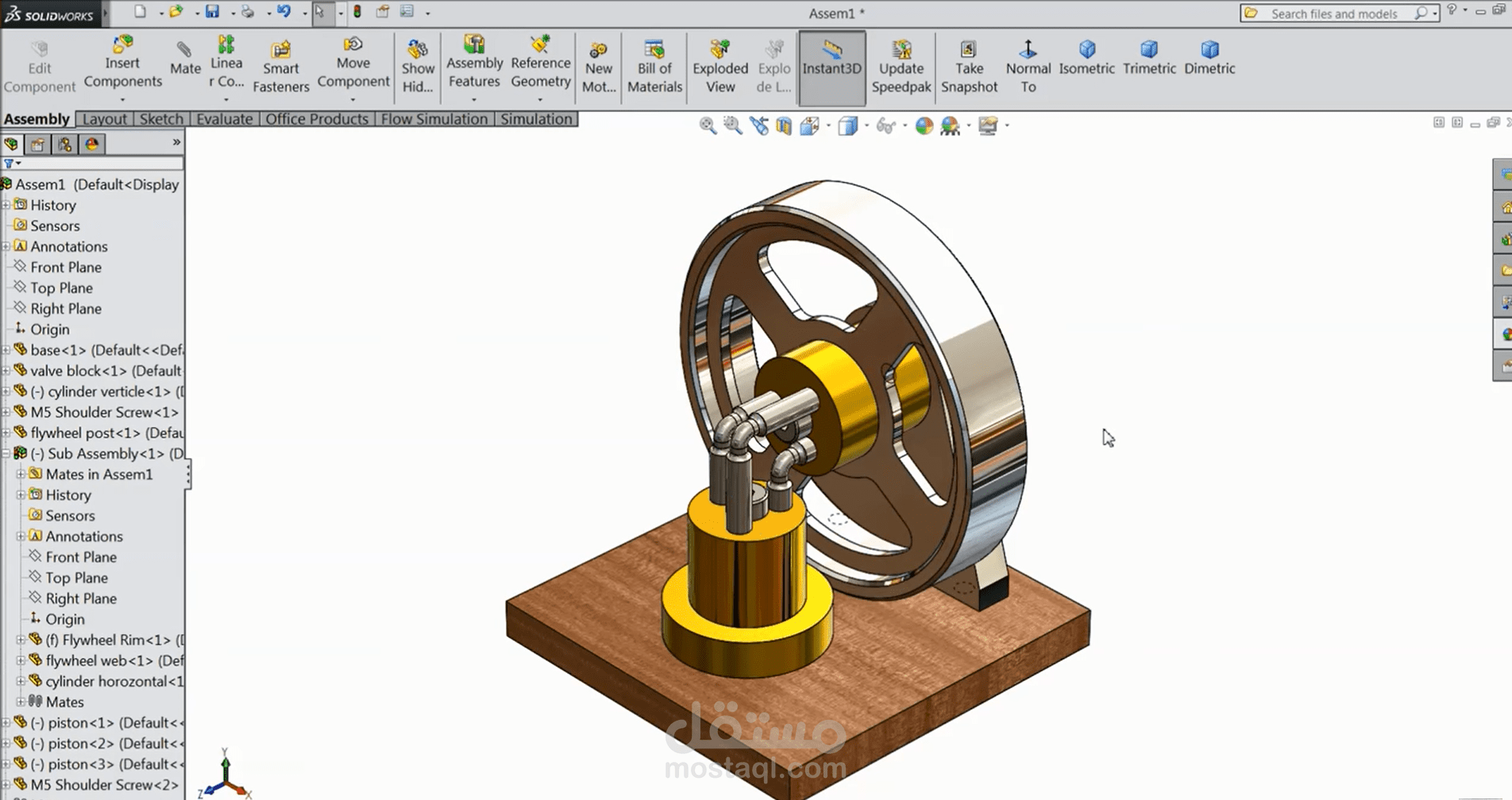
Task: Collapse the Sub Assembly<1> tree node
Action: point(6,453)
